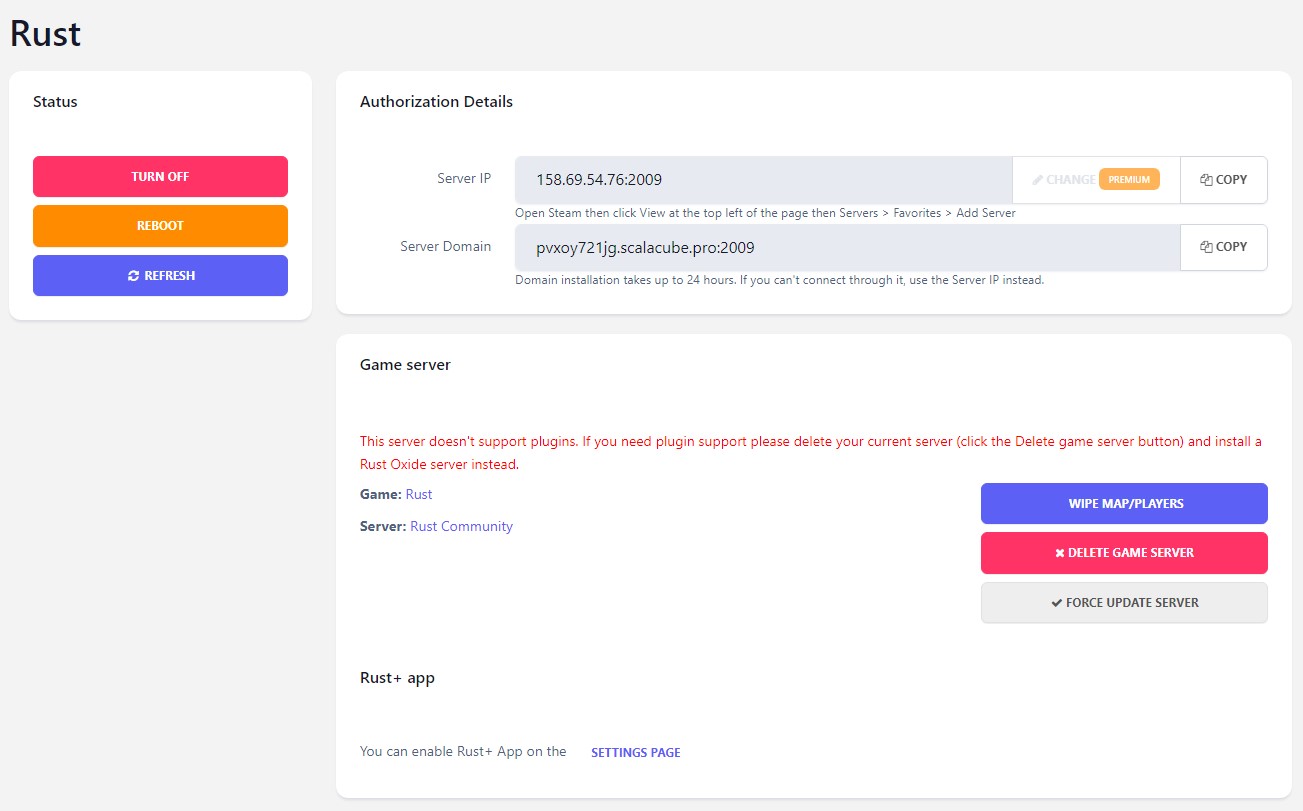The height and width of the screenshot is (811, 1303).
Task: Open the Rust Community server link
Action: (x=461, y=526)
